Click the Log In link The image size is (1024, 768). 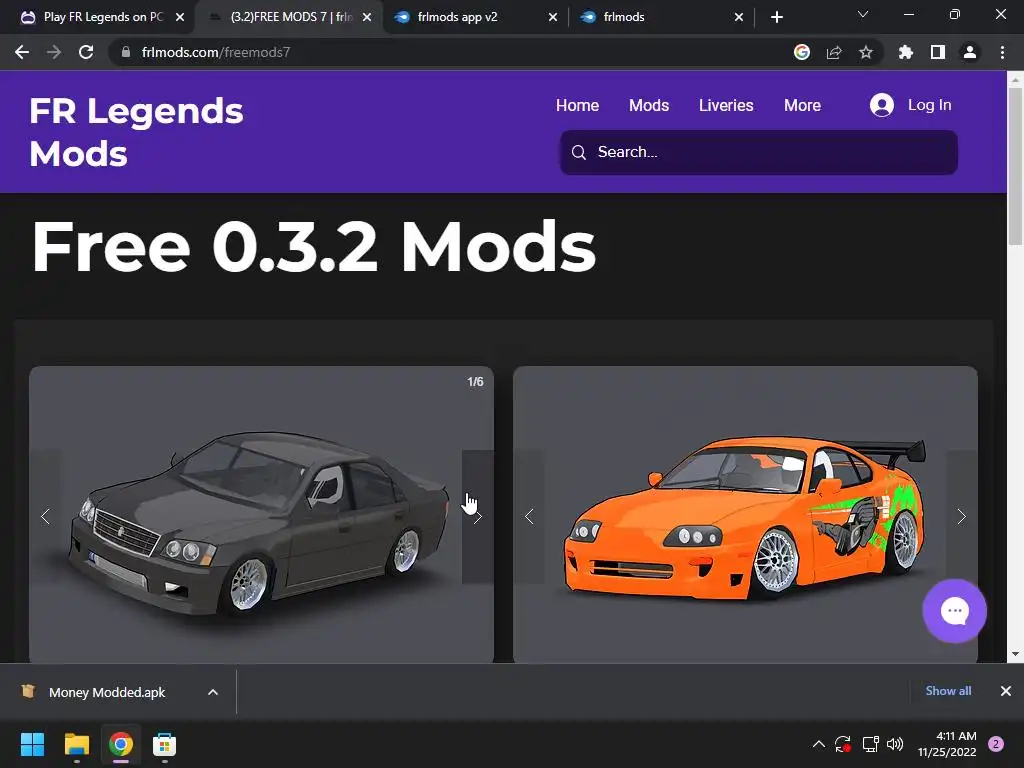[x=929, y=104]
